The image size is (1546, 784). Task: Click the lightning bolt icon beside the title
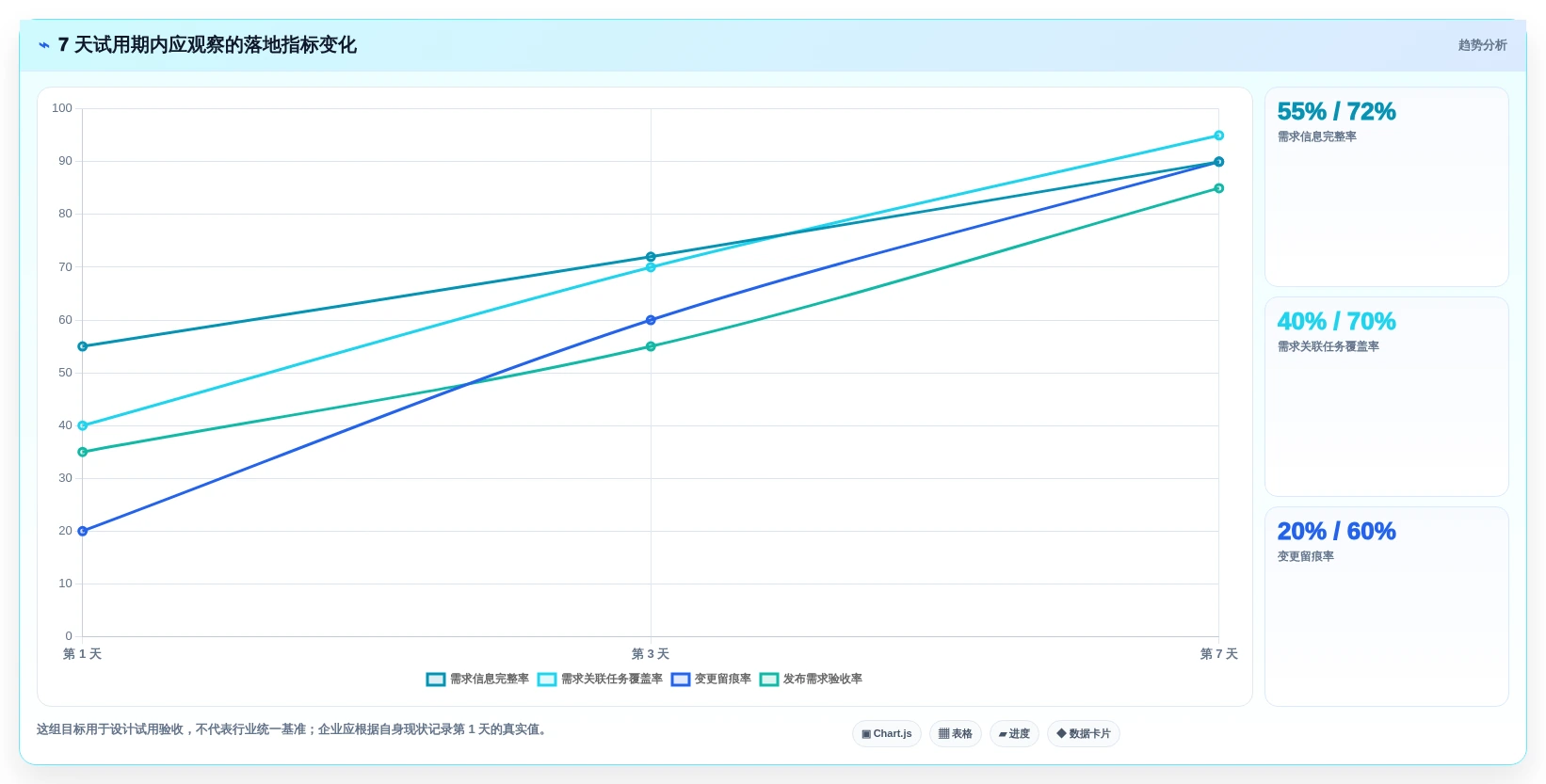[x=44, y=45]
